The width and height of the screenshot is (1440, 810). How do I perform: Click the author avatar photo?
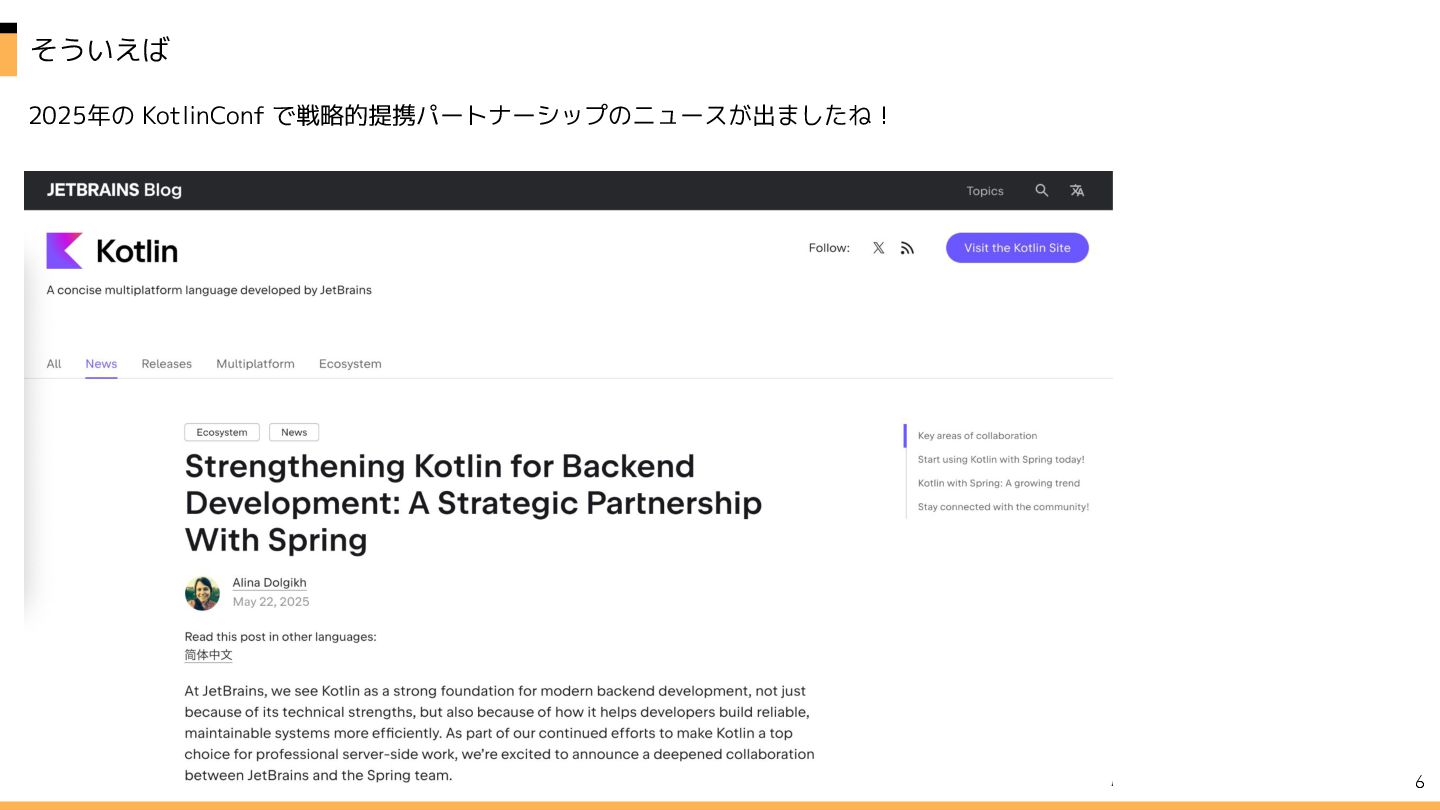[x=202, y=593]
